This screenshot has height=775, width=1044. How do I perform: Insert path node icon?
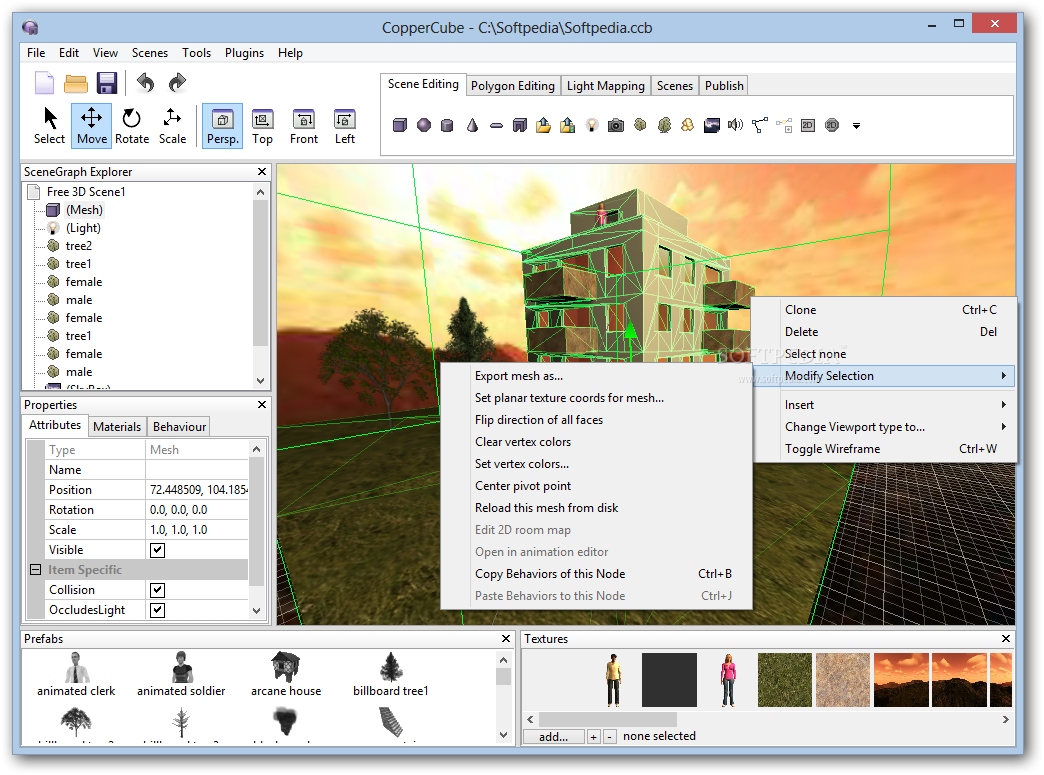click(x=760, y=125)
